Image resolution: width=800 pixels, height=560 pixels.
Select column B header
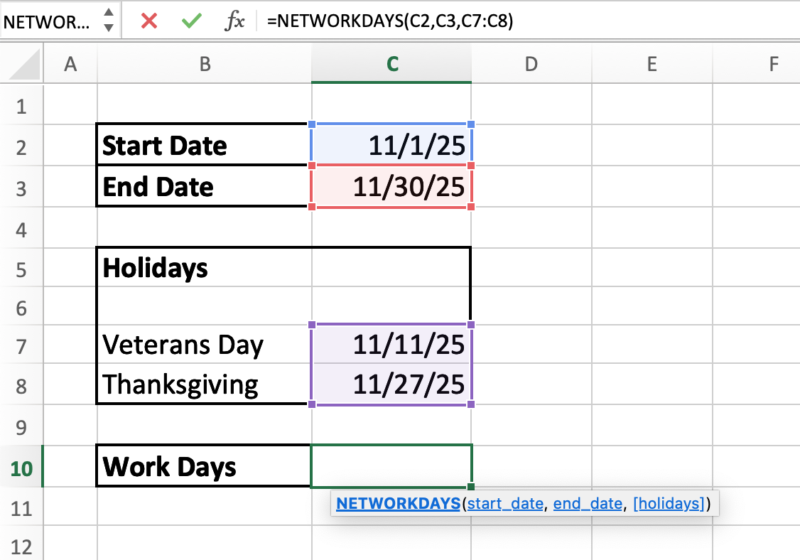click(204, 64)
